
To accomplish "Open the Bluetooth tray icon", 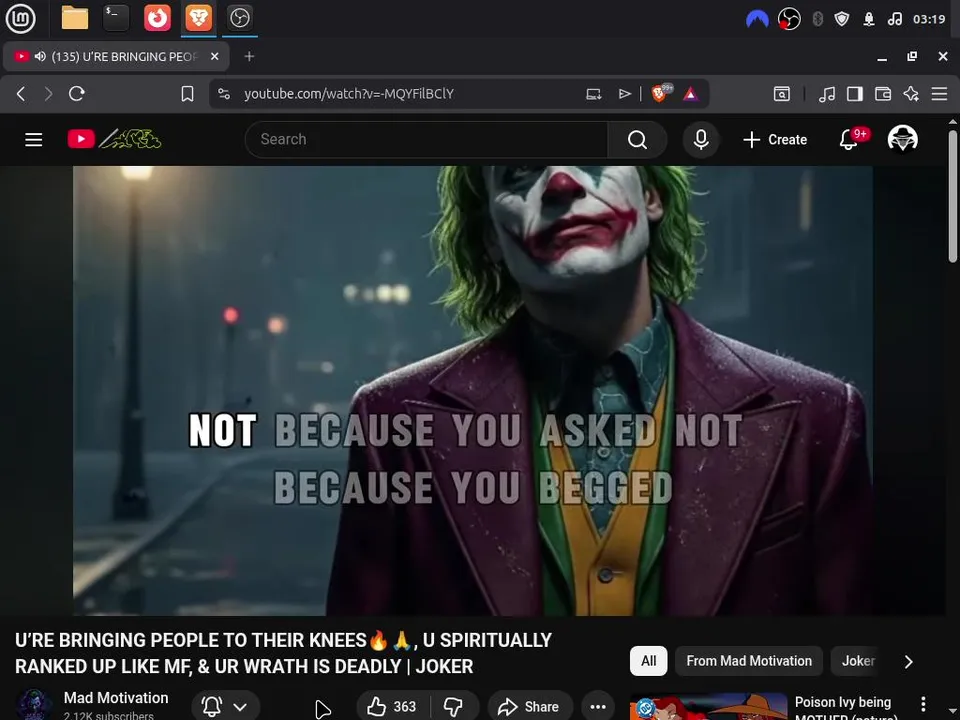I will [x=817, y=19].
